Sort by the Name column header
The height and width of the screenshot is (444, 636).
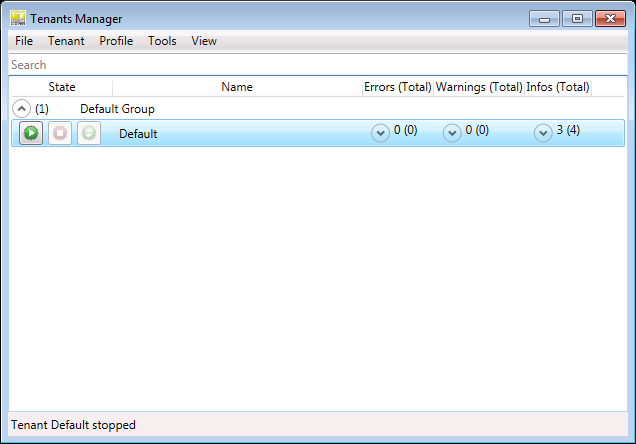click(x=237, y=87)
